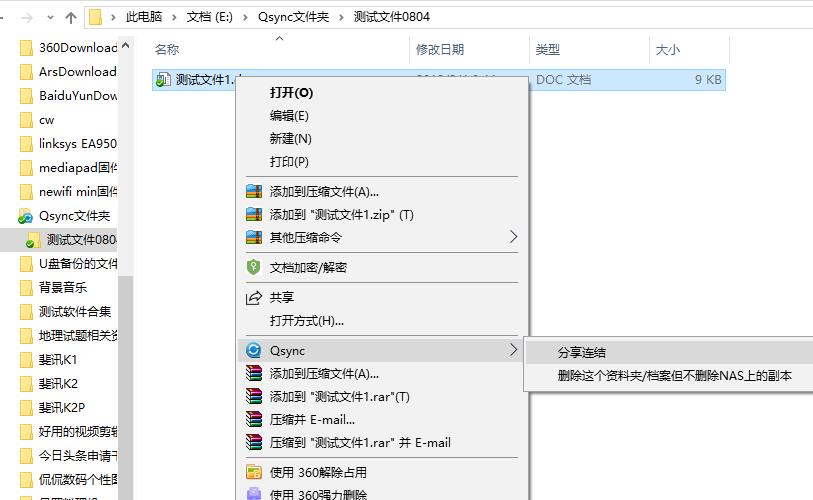Click the folder icon in the address bar
The height and width of the screenshot is (500, 813).
[x=95, y=17]
